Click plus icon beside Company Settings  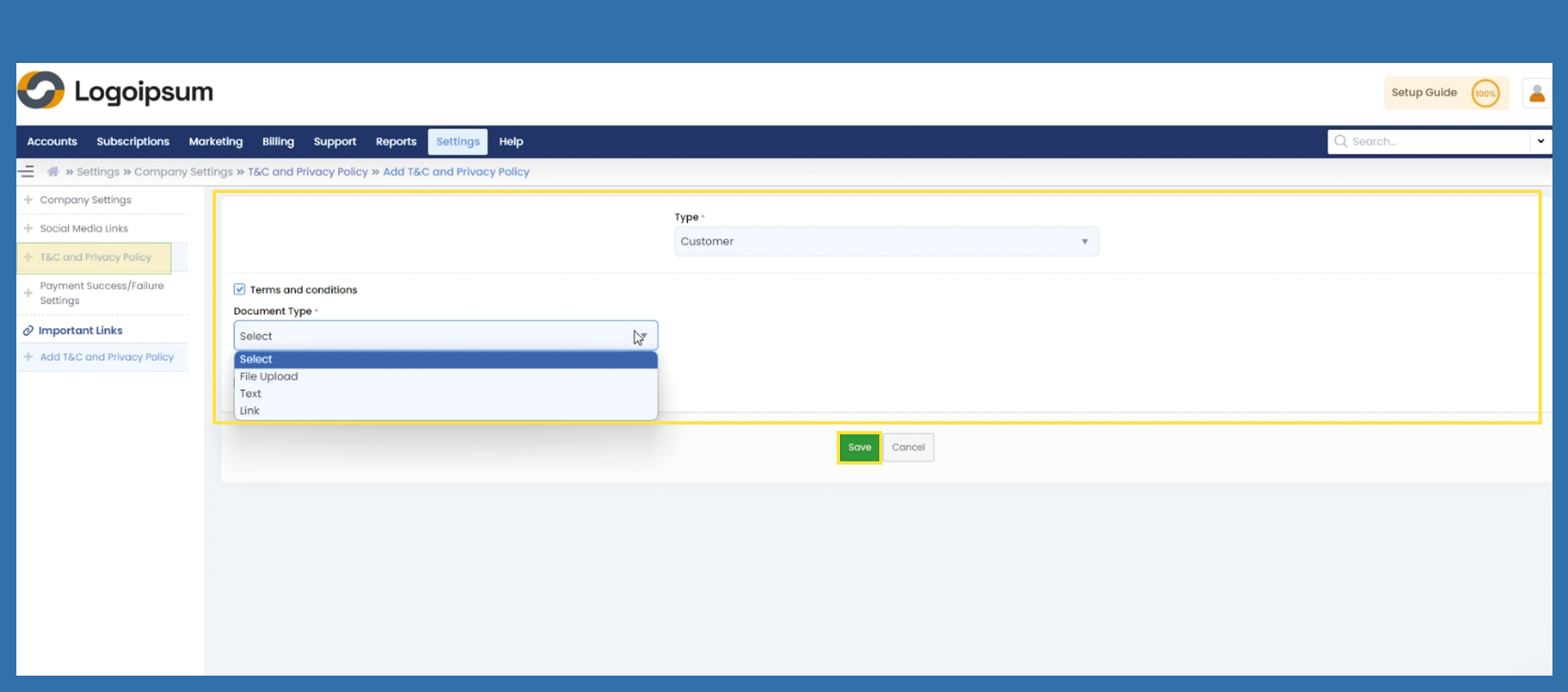click(x=29, y=200)
